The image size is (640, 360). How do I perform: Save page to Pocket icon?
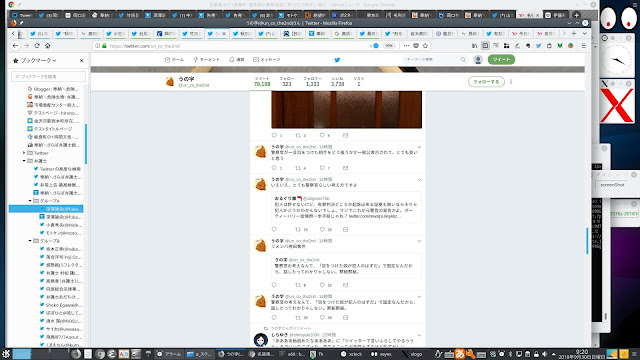[x=416, y=46]
